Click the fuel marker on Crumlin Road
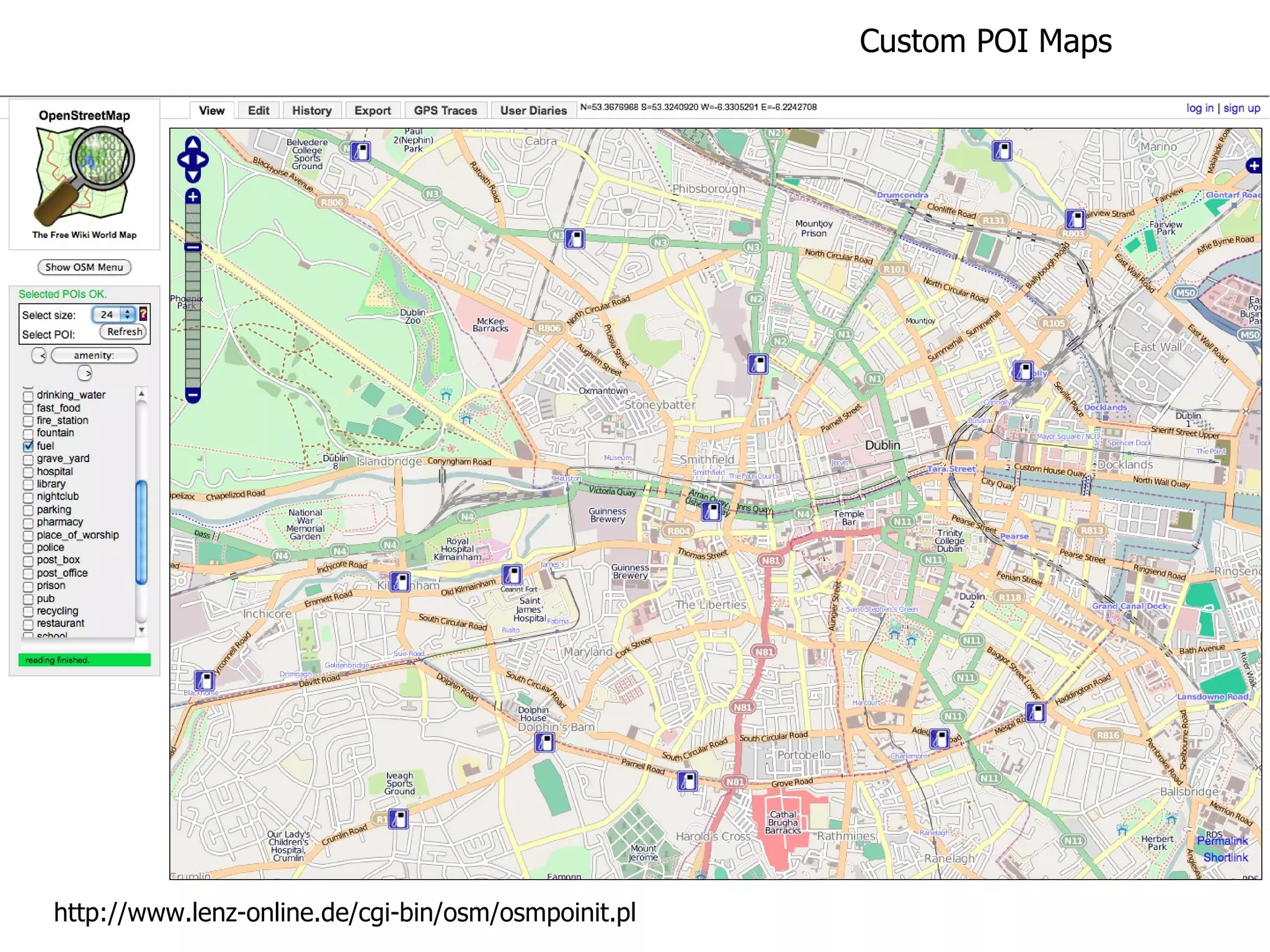The width and height of the screenshot is (1270, 952). [398, 819]
